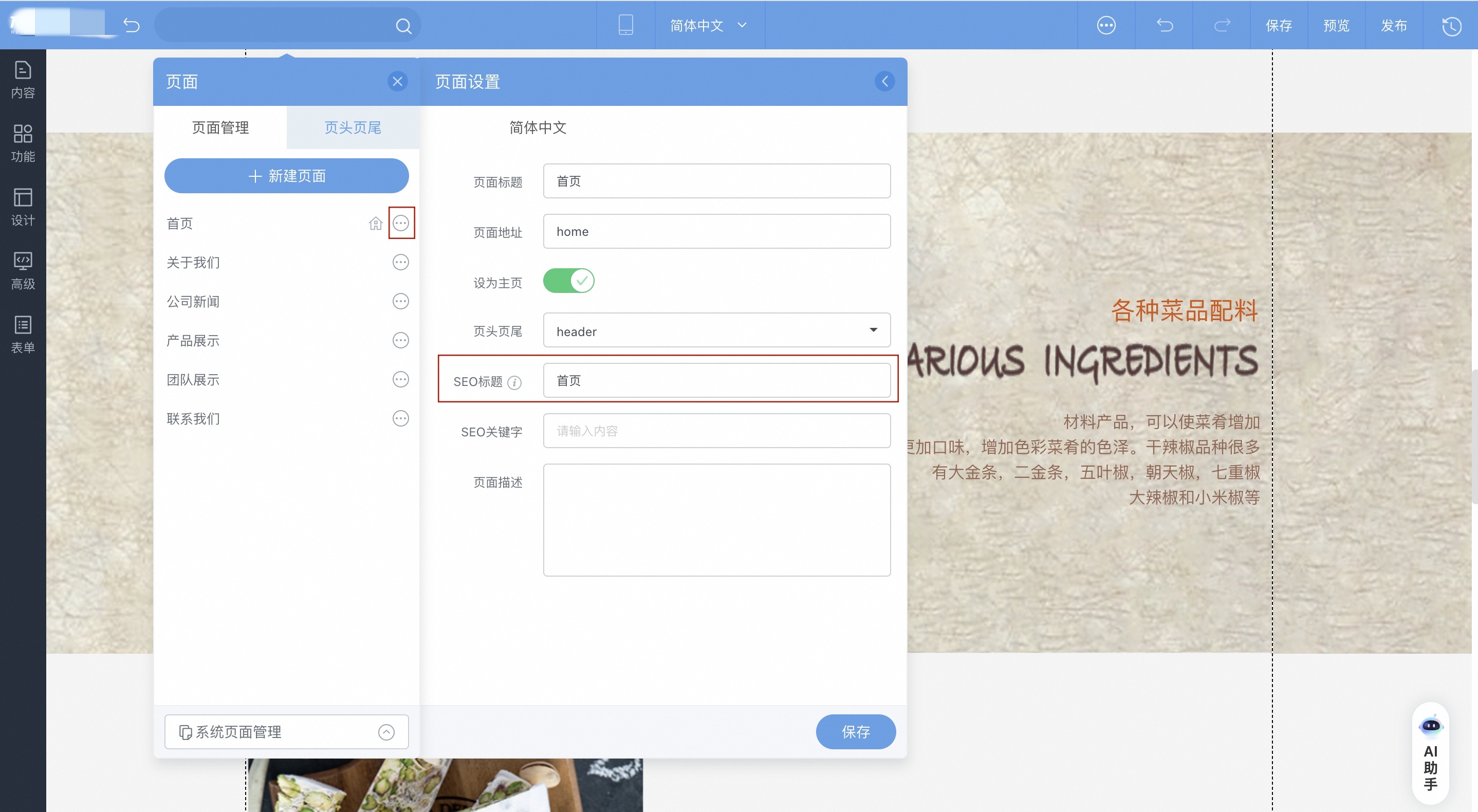Expand the 简体中文 language dropdown

708,25
